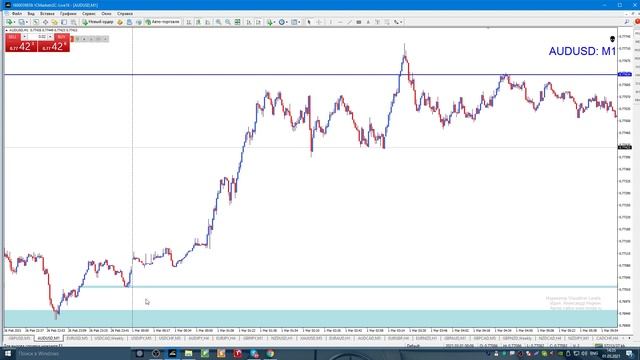
Task: Expand the indicators dropdown arrow
Action: pos(275,22)
